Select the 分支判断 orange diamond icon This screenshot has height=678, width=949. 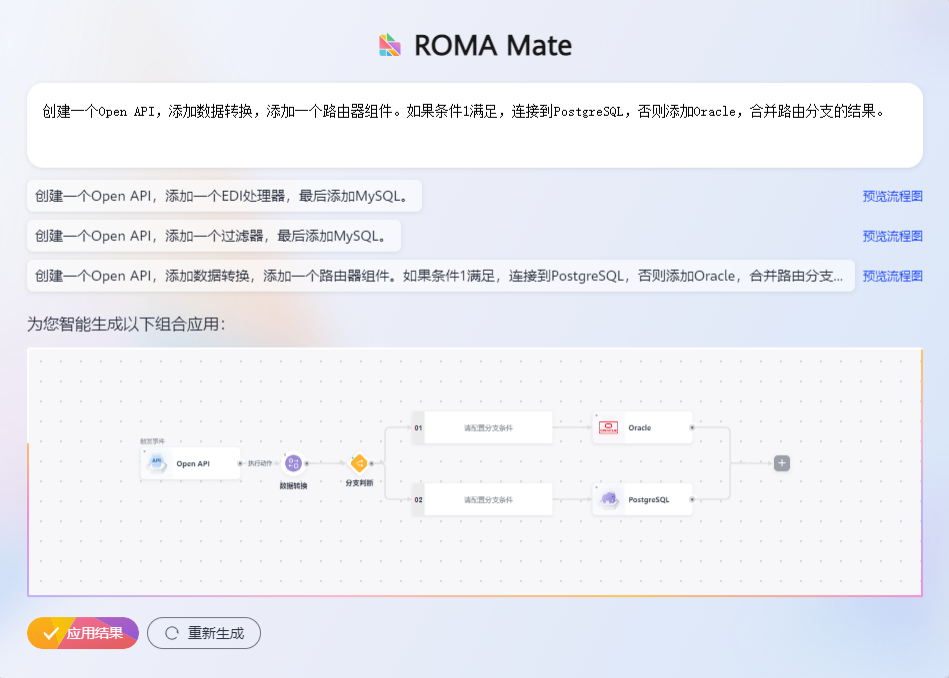pyautogui.click(x=359, y=464)
